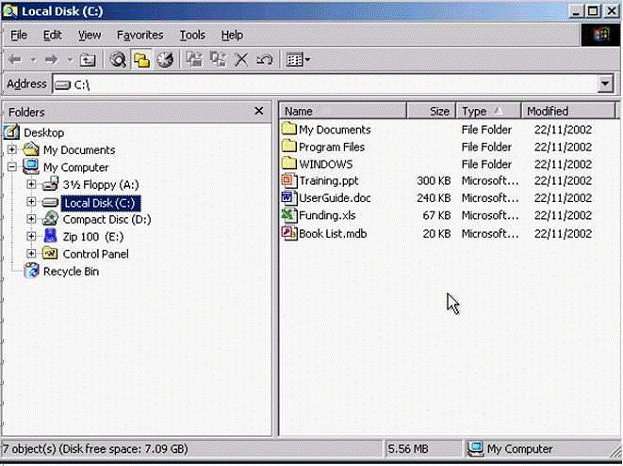Screen dimensions: 623x466
Task: Expand Zip 100 (E:) node
Action: point(31,236)
